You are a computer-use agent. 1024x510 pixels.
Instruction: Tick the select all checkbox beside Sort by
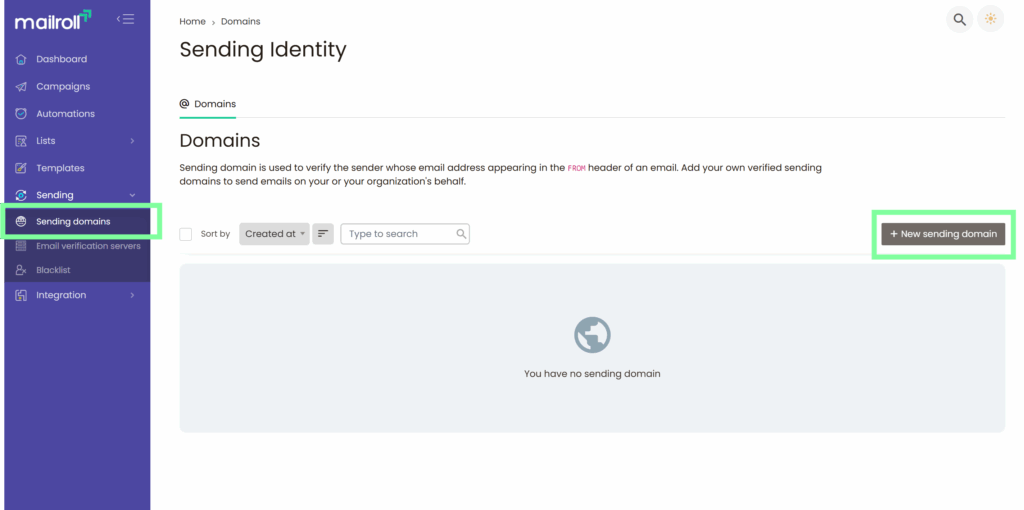186,234
